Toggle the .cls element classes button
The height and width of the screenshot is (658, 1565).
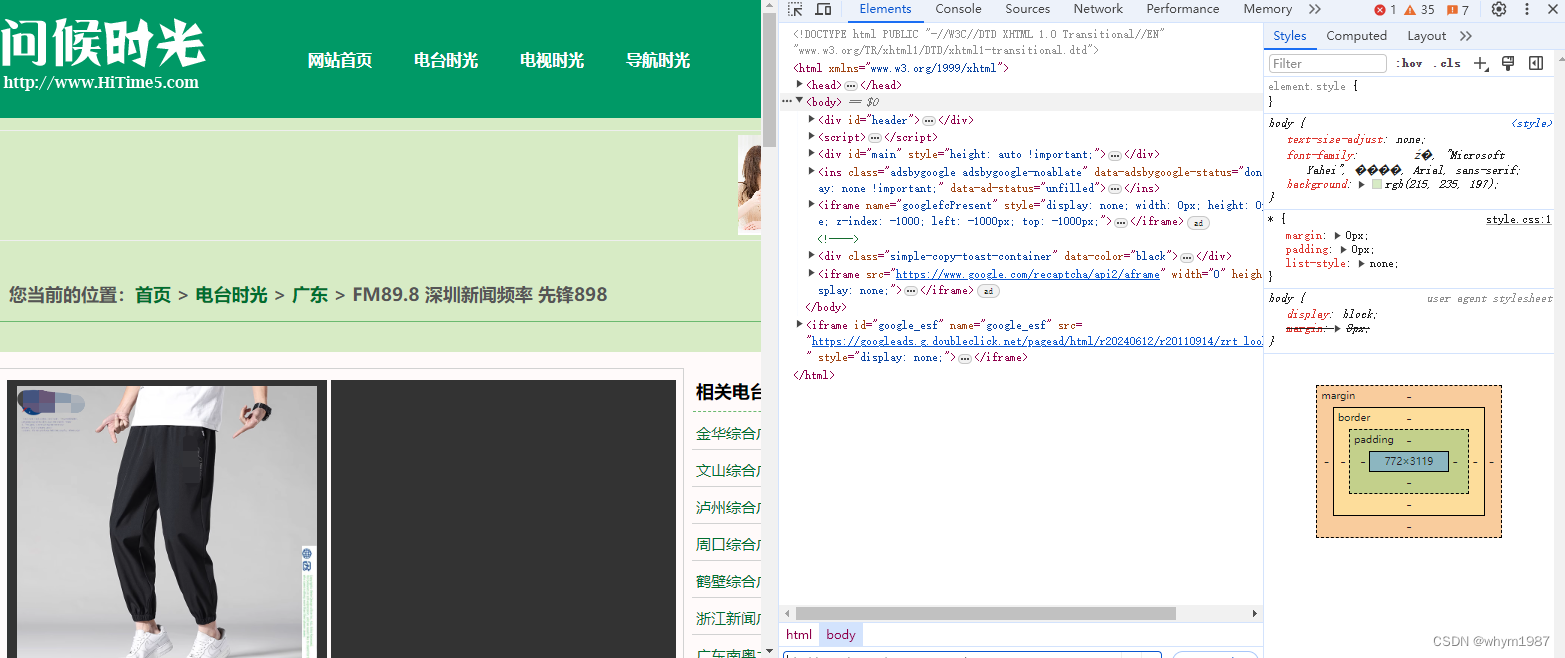pyautogui.click(x=1447, y=63)
